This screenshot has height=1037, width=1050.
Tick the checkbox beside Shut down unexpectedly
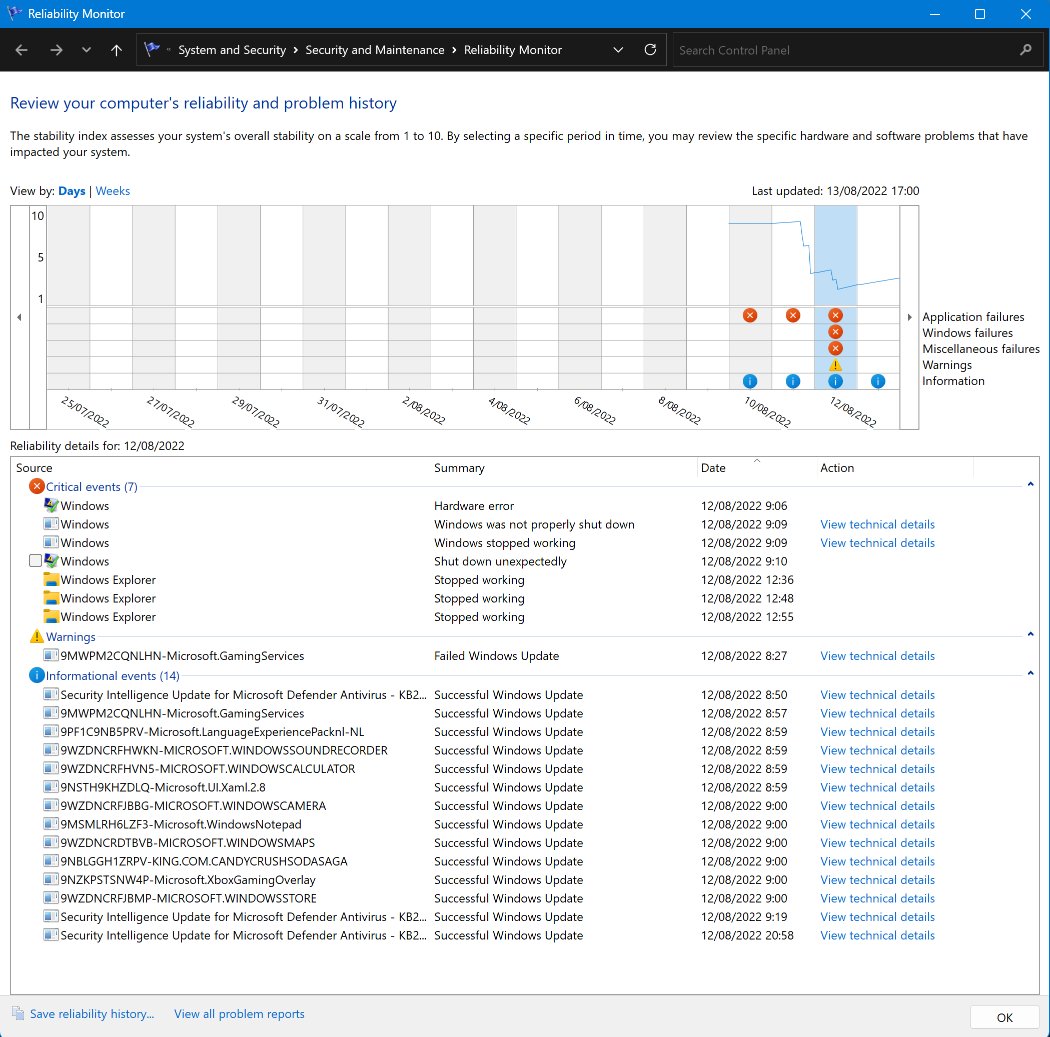tap(36, 562)
